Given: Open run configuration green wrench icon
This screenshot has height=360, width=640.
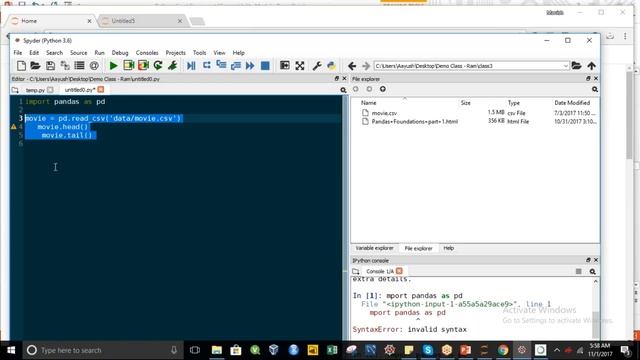Looking at the screenshot, I should point(172,65).
